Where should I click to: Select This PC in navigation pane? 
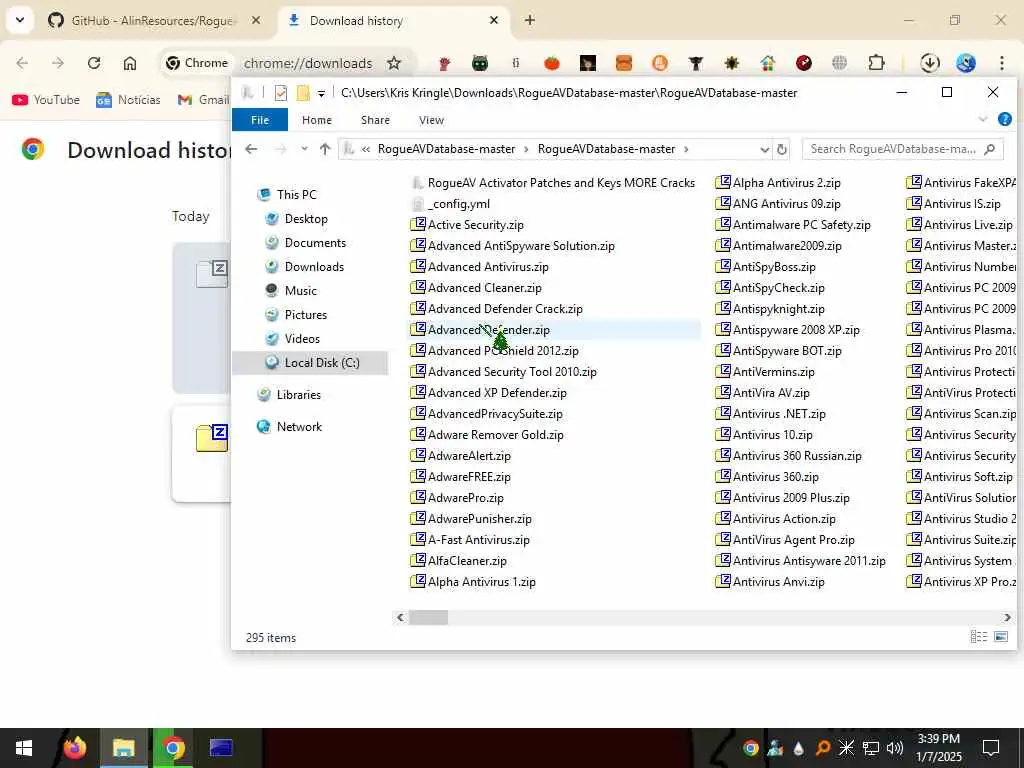pos(296,195)
